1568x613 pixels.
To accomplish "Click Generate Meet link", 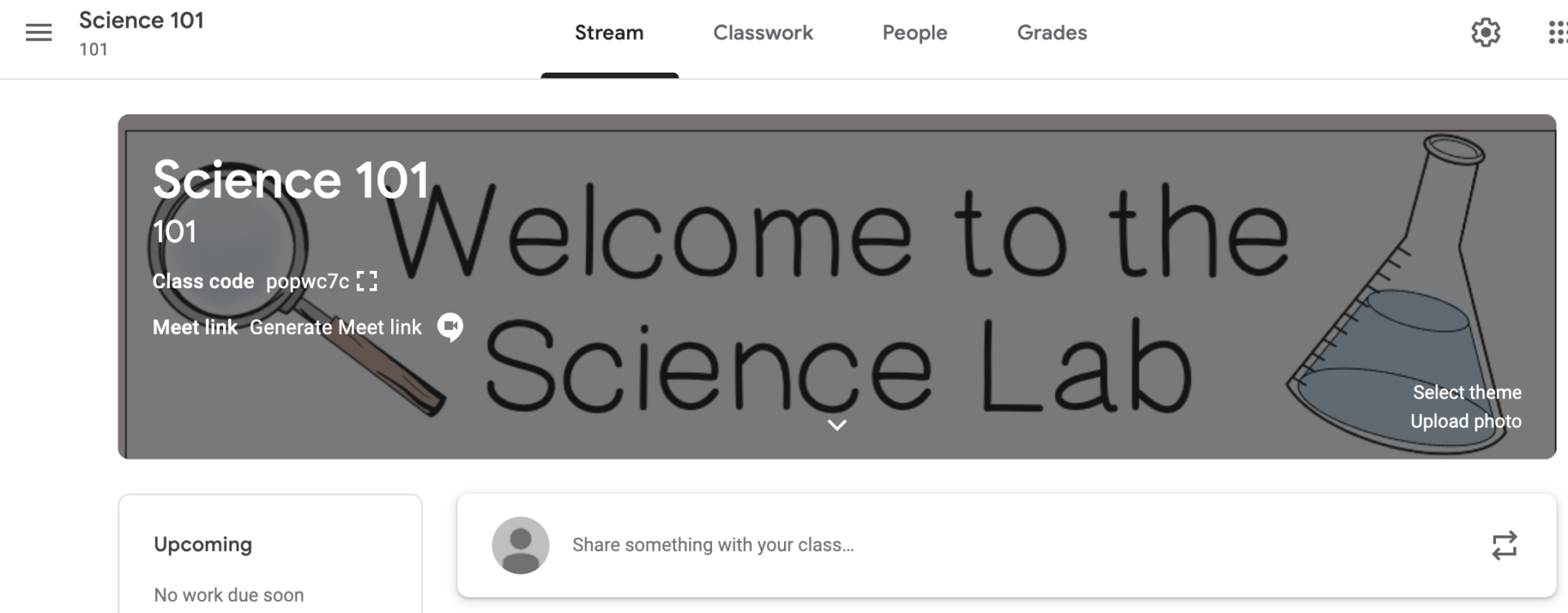I will (x=335, y=327).
